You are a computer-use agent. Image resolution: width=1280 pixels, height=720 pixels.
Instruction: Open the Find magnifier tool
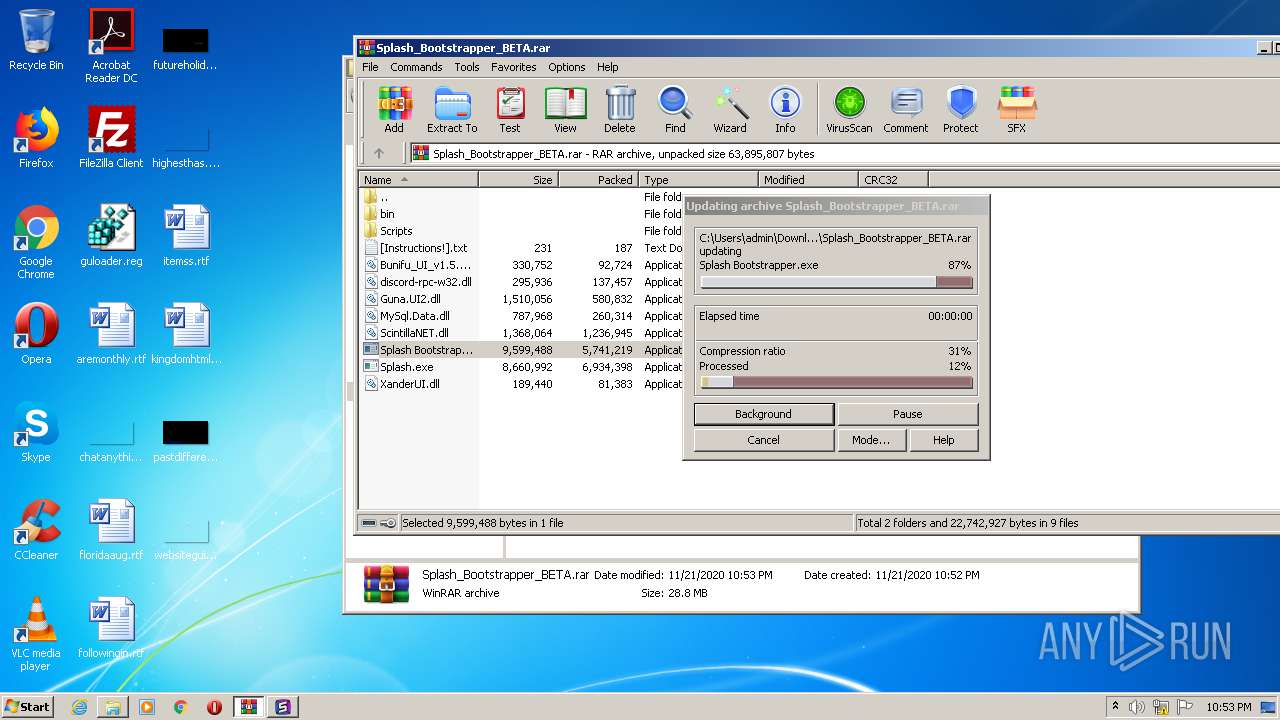675,109
